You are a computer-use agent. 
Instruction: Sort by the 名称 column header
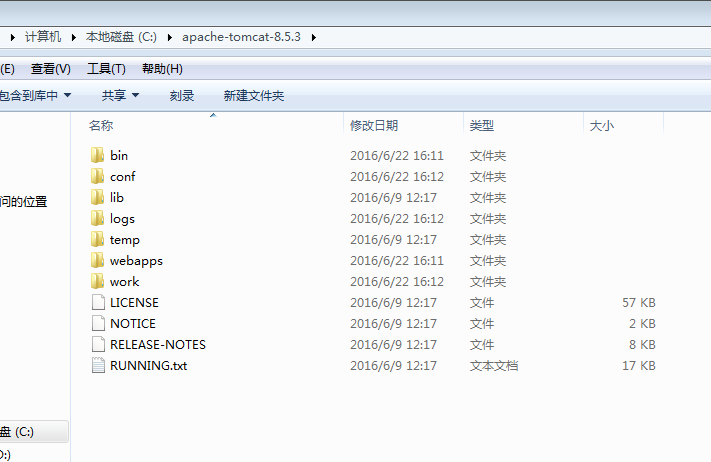pos(101,126)
